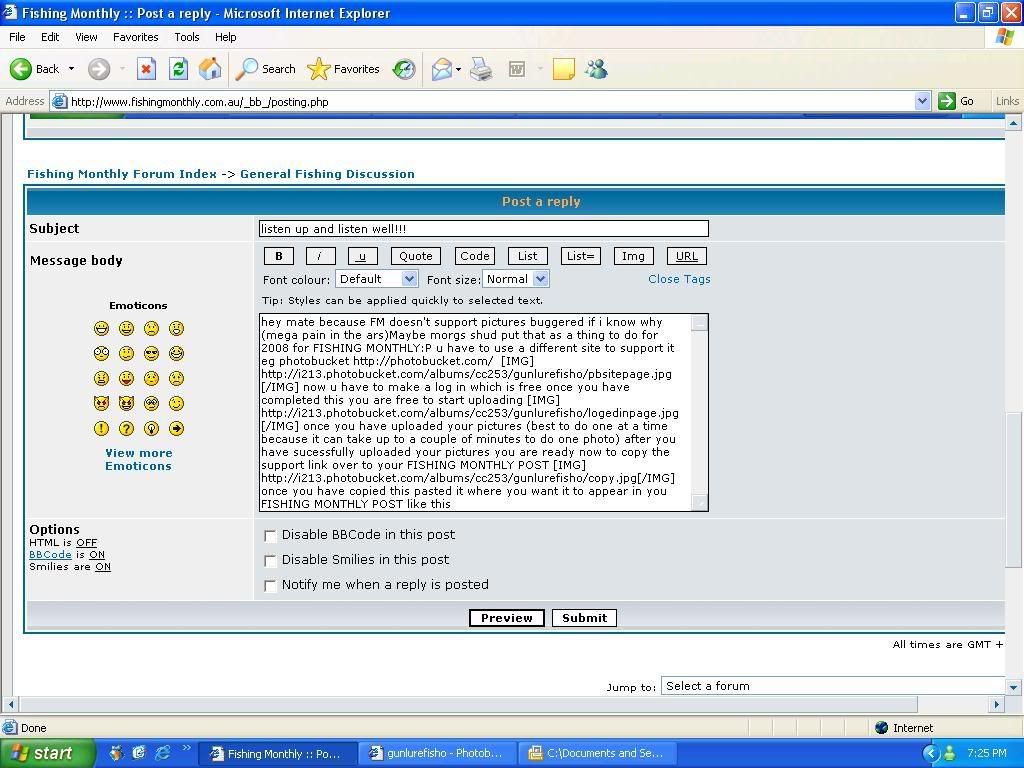Switch to gunlurefisho - Photobucket taskbar window
Viewport: 1024px width, 768px height.
coord(437,754)
